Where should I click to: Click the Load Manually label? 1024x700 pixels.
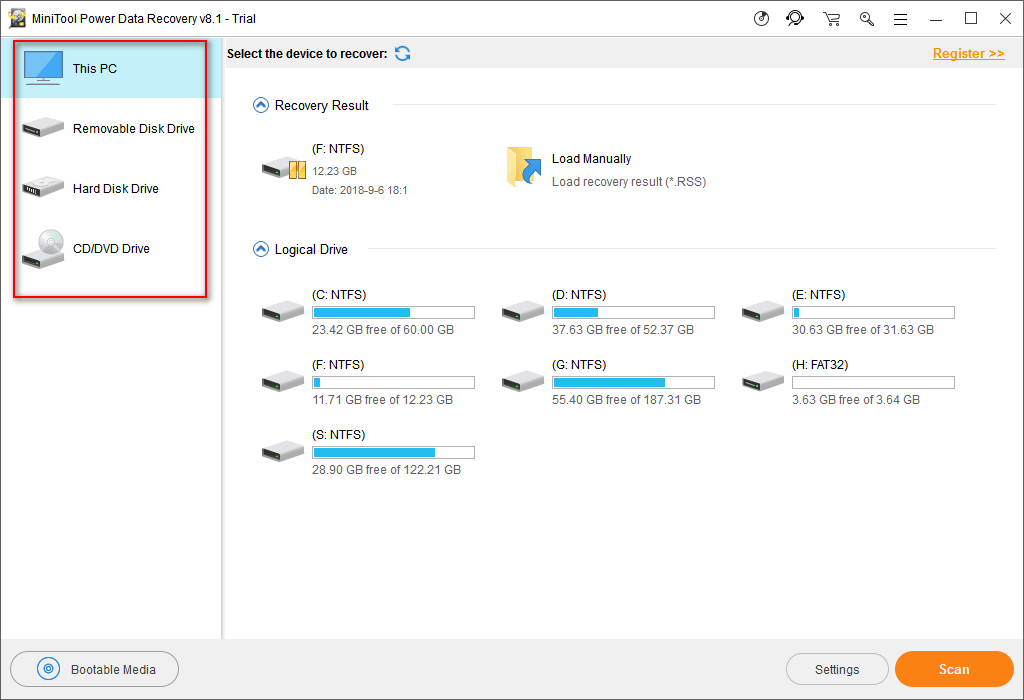pos(591,159)
